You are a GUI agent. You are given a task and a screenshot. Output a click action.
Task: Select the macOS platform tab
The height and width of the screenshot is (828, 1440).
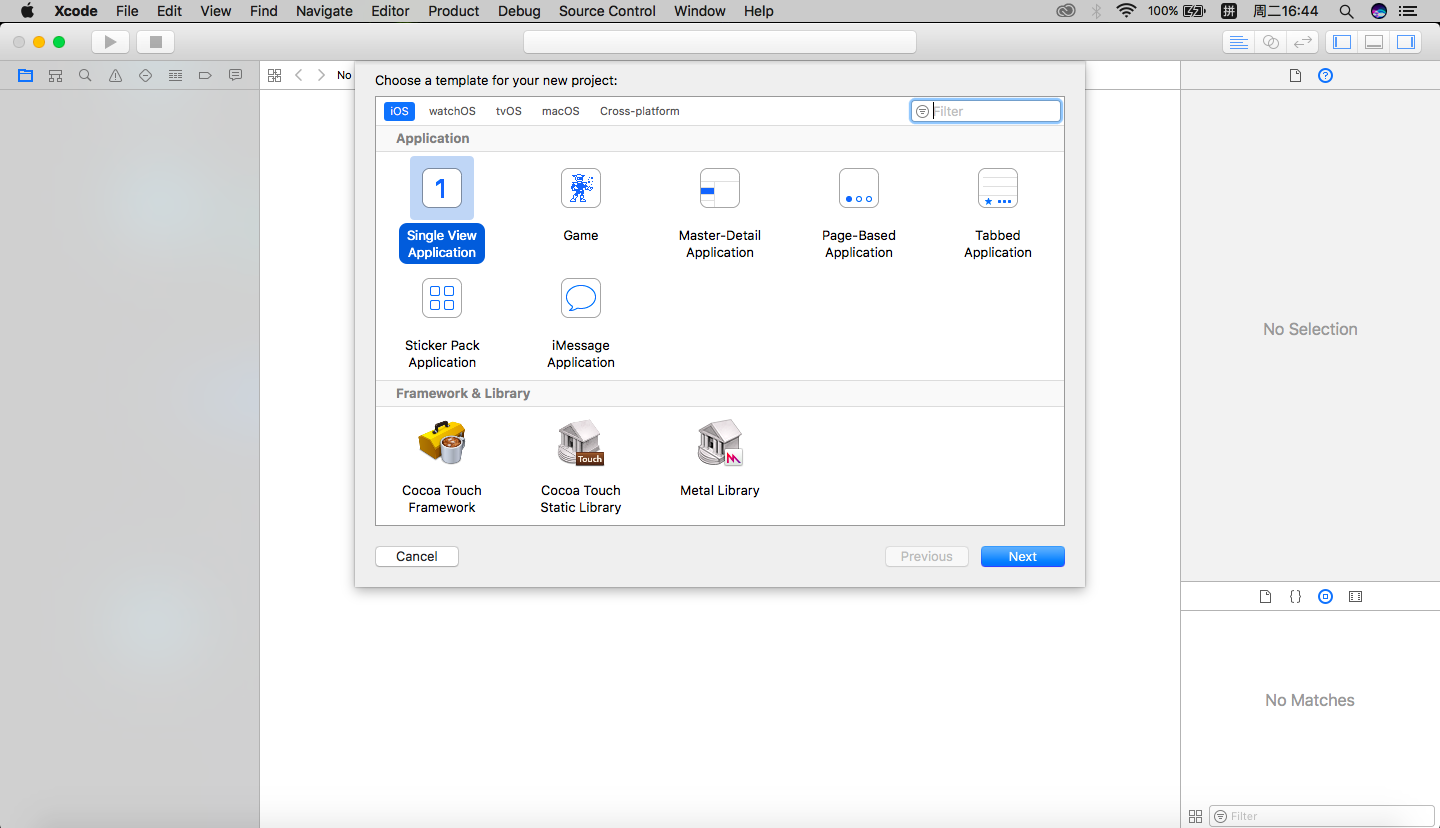[561, 111]
